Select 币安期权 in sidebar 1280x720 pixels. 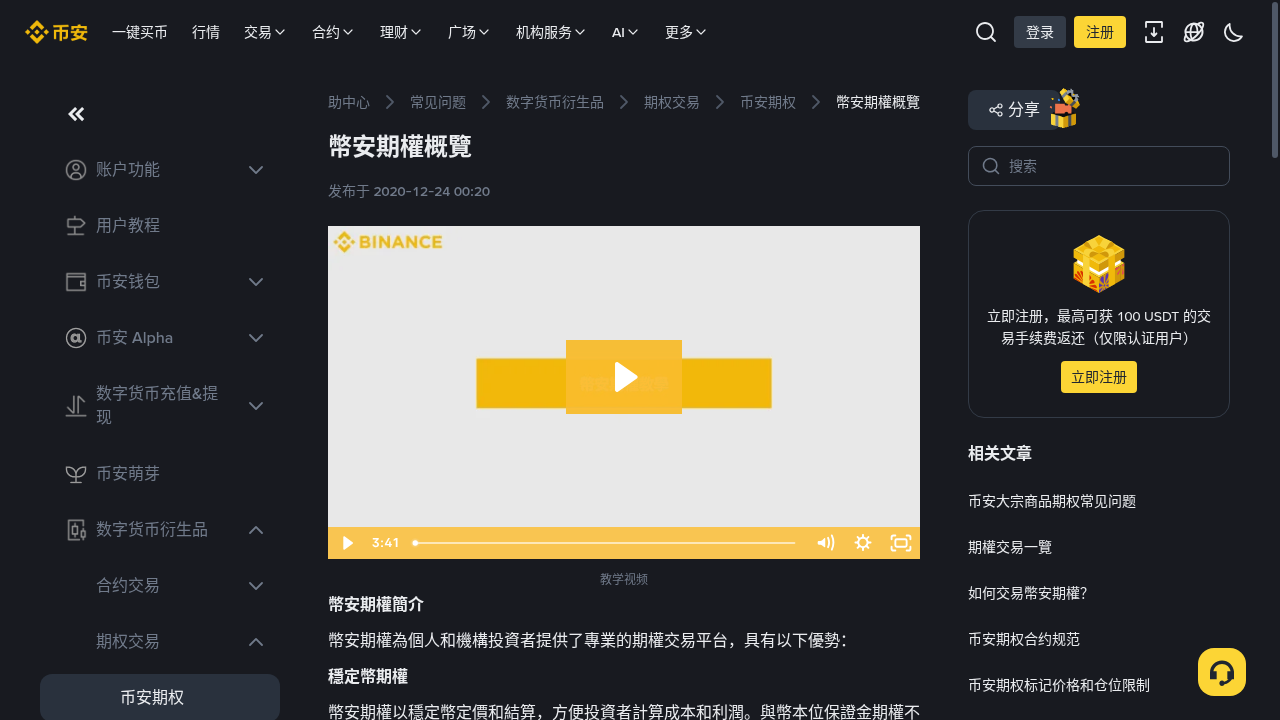coord(160,697)
